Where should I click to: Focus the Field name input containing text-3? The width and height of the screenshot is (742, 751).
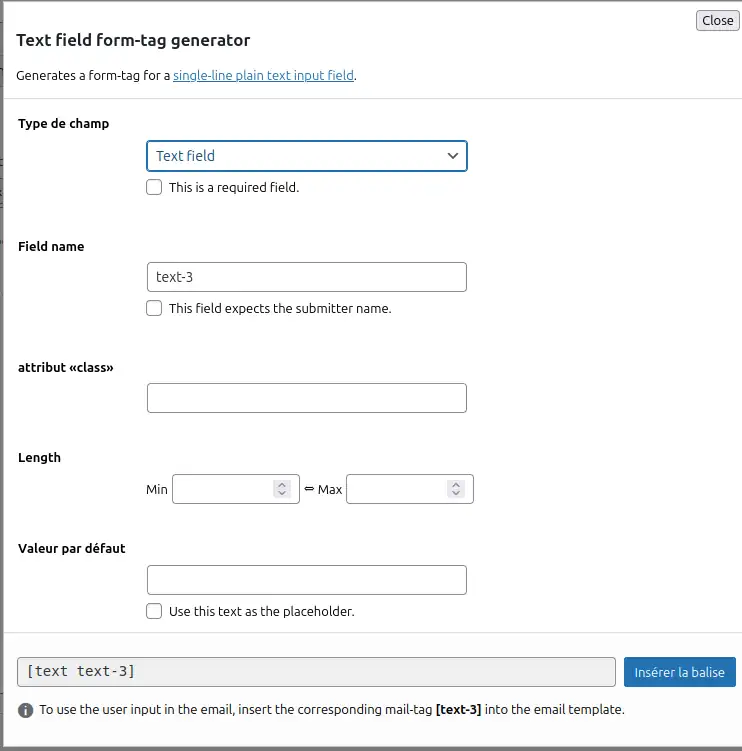point(307,277)
